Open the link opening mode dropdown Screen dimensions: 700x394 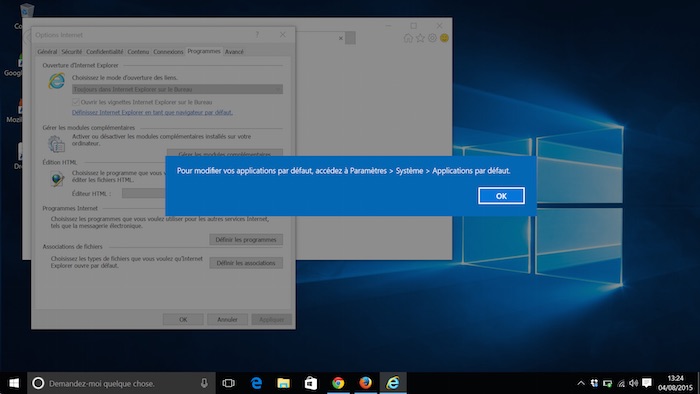coord(177,89)
